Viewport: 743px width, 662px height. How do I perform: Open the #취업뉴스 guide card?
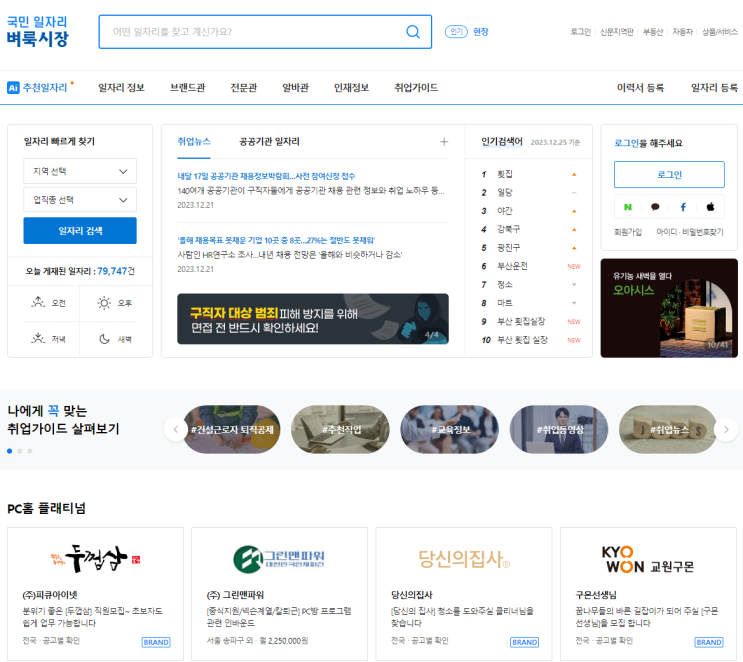[669, 429]
